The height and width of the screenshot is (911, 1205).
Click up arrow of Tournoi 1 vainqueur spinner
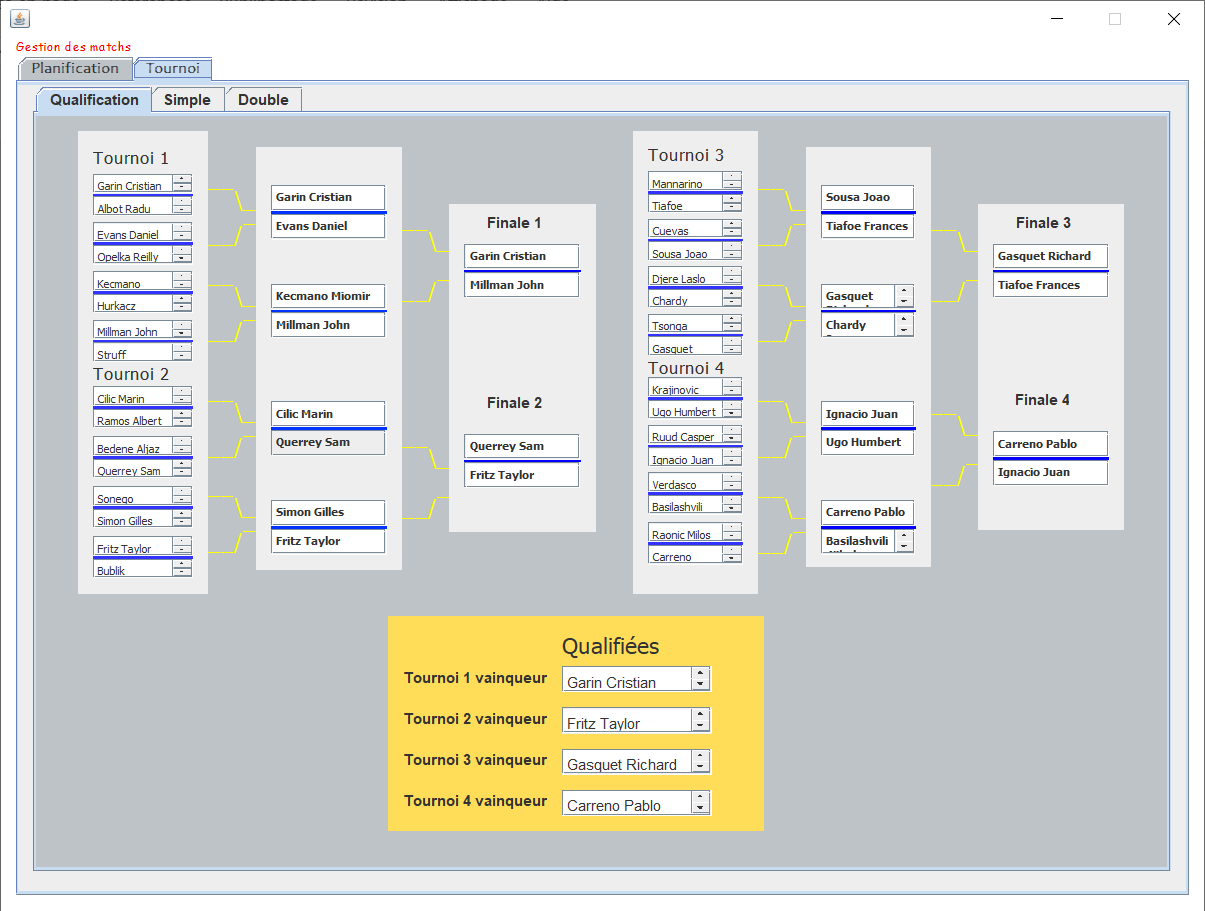(x=701, y=673)
